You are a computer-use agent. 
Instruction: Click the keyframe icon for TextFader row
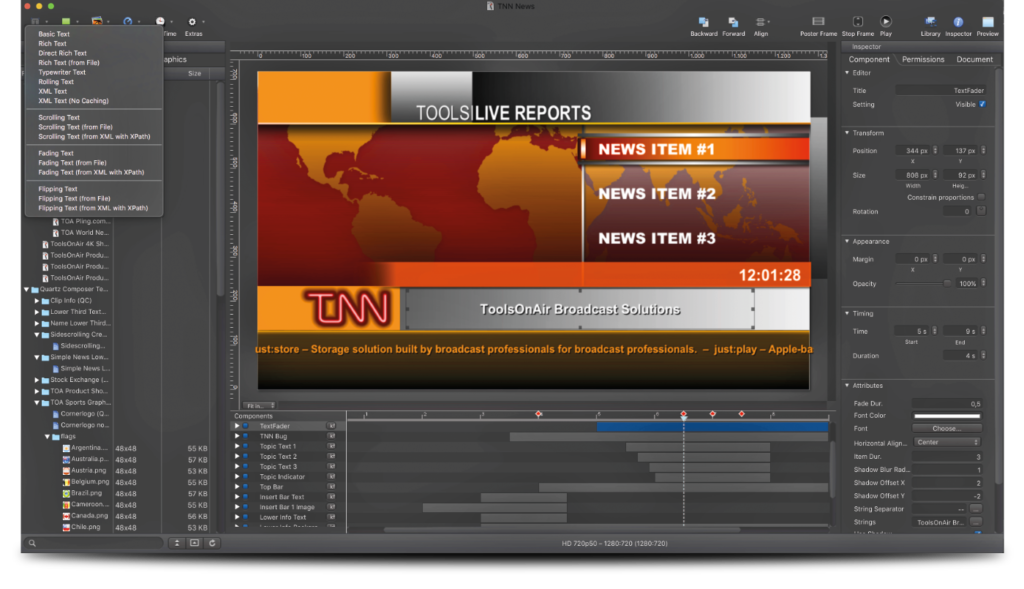click(x=332, y=426)
